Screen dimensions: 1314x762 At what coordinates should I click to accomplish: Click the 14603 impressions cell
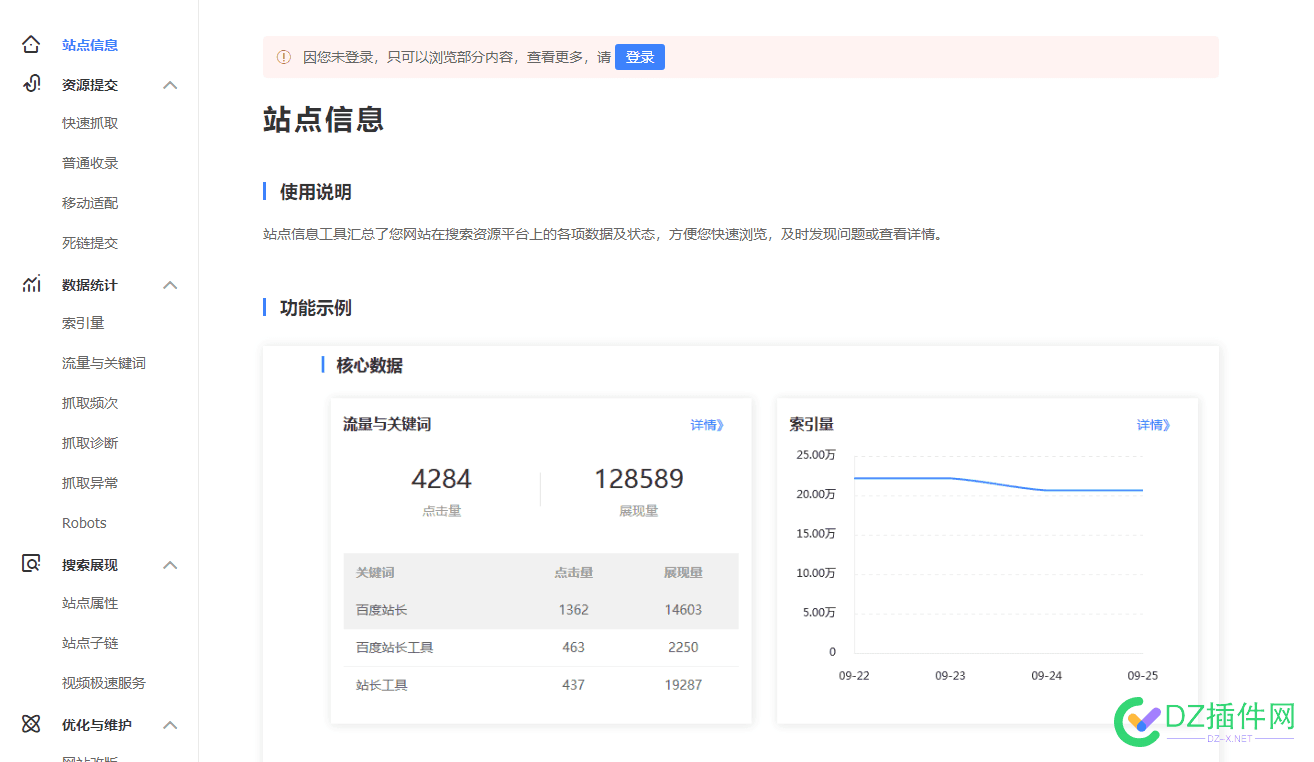pyautogui.click(x=684, y=609)
